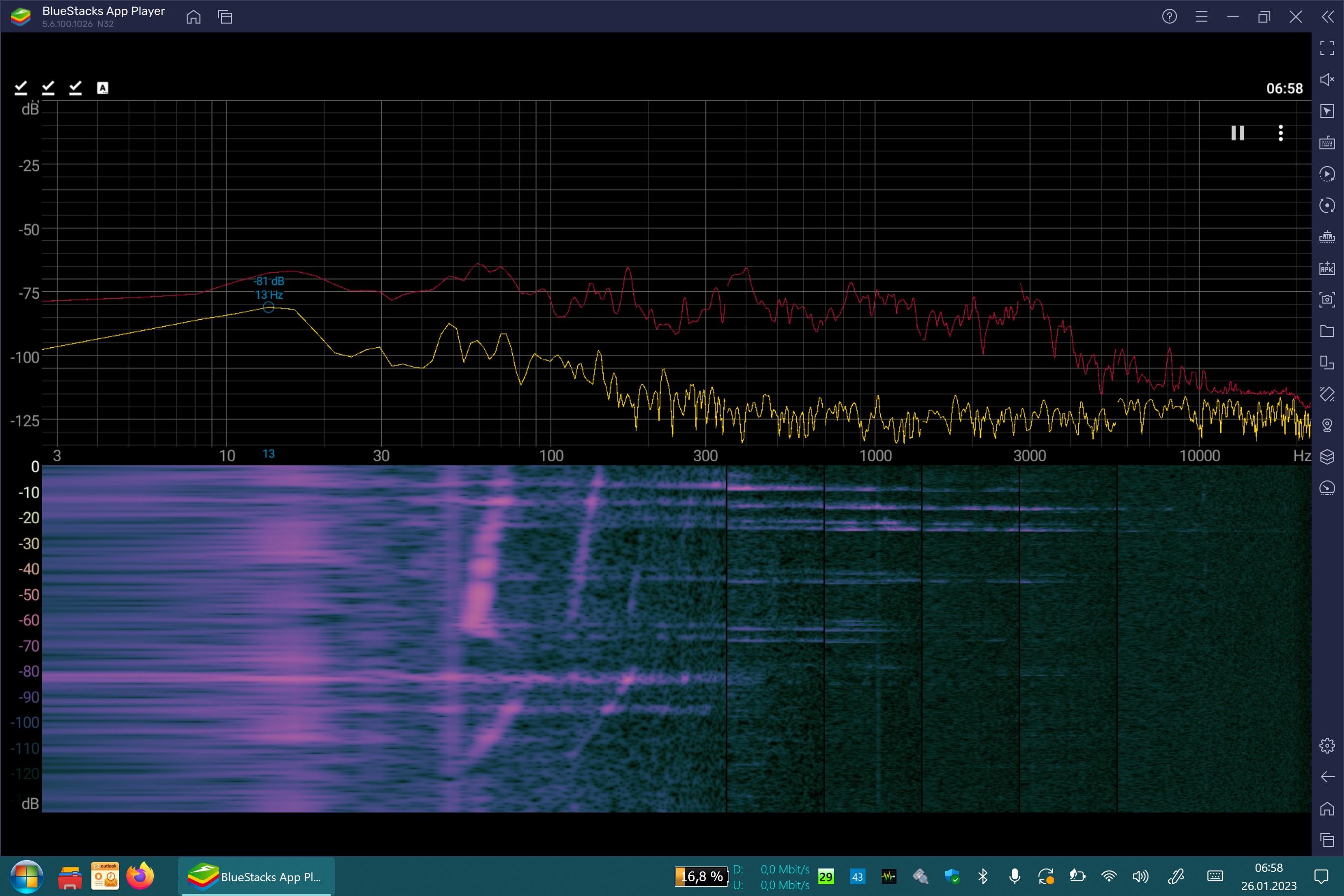The width and height of the screenshot is (1344, 896).
Task: Pause the spectrum analyzer
Action: click(1237, 133)
